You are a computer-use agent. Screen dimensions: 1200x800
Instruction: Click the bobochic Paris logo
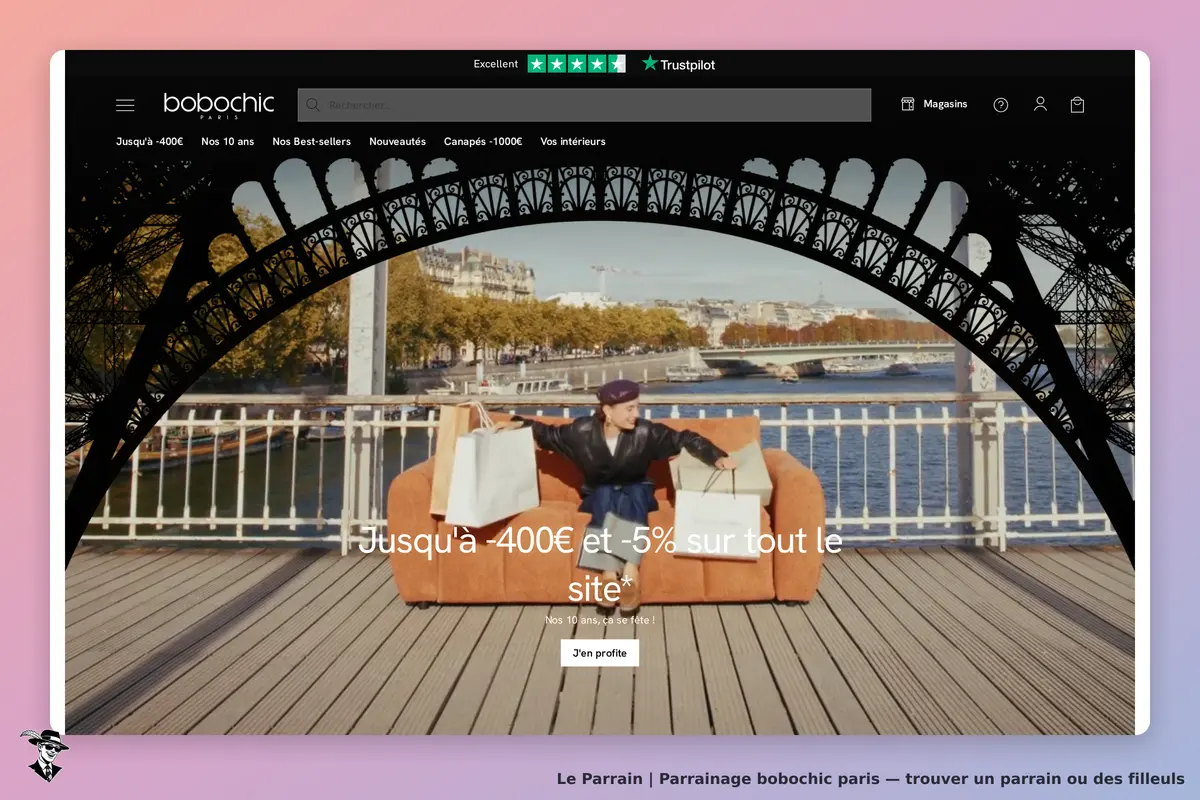[x=218, y=105]
